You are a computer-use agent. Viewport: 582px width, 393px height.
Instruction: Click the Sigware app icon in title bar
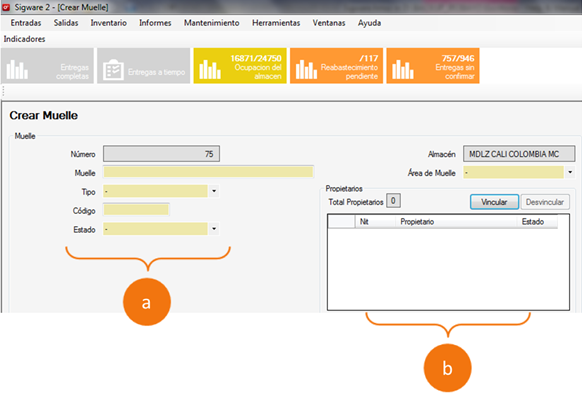tap(6, 7)
